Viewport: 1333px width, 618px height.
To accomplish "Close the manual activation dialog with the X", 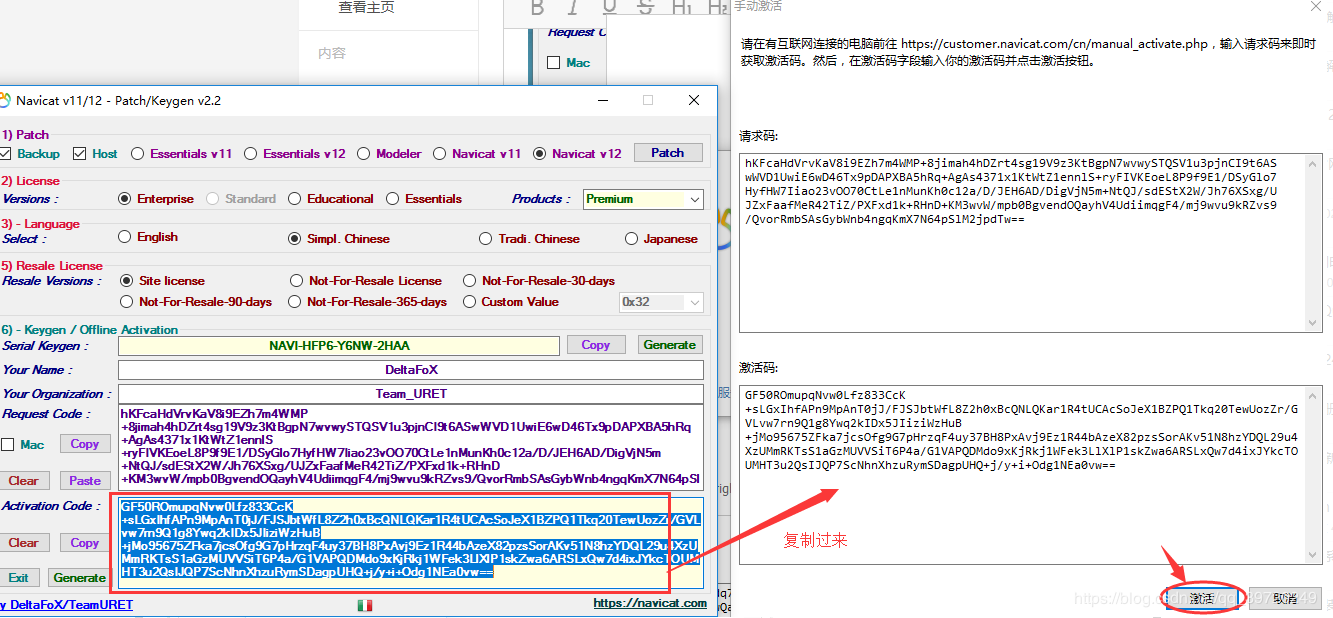I will (x=1314, y=6).
